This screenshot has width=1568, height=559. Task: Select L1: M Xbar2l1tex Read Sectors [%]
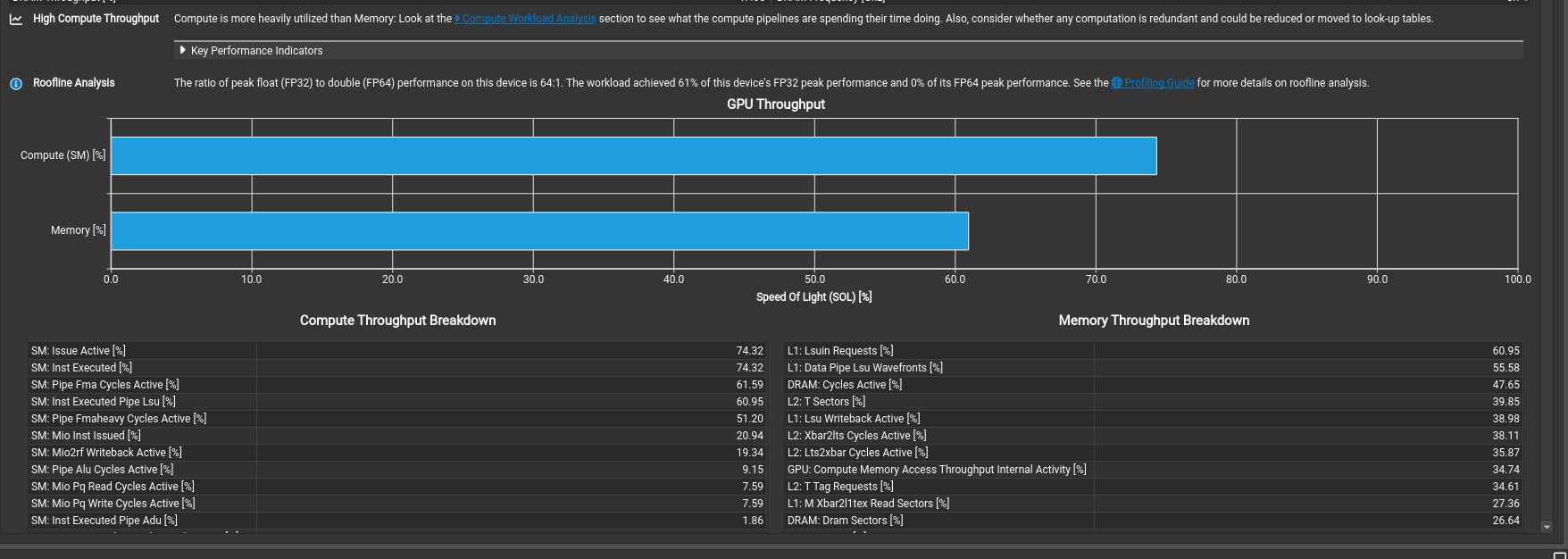[1154, 504]
